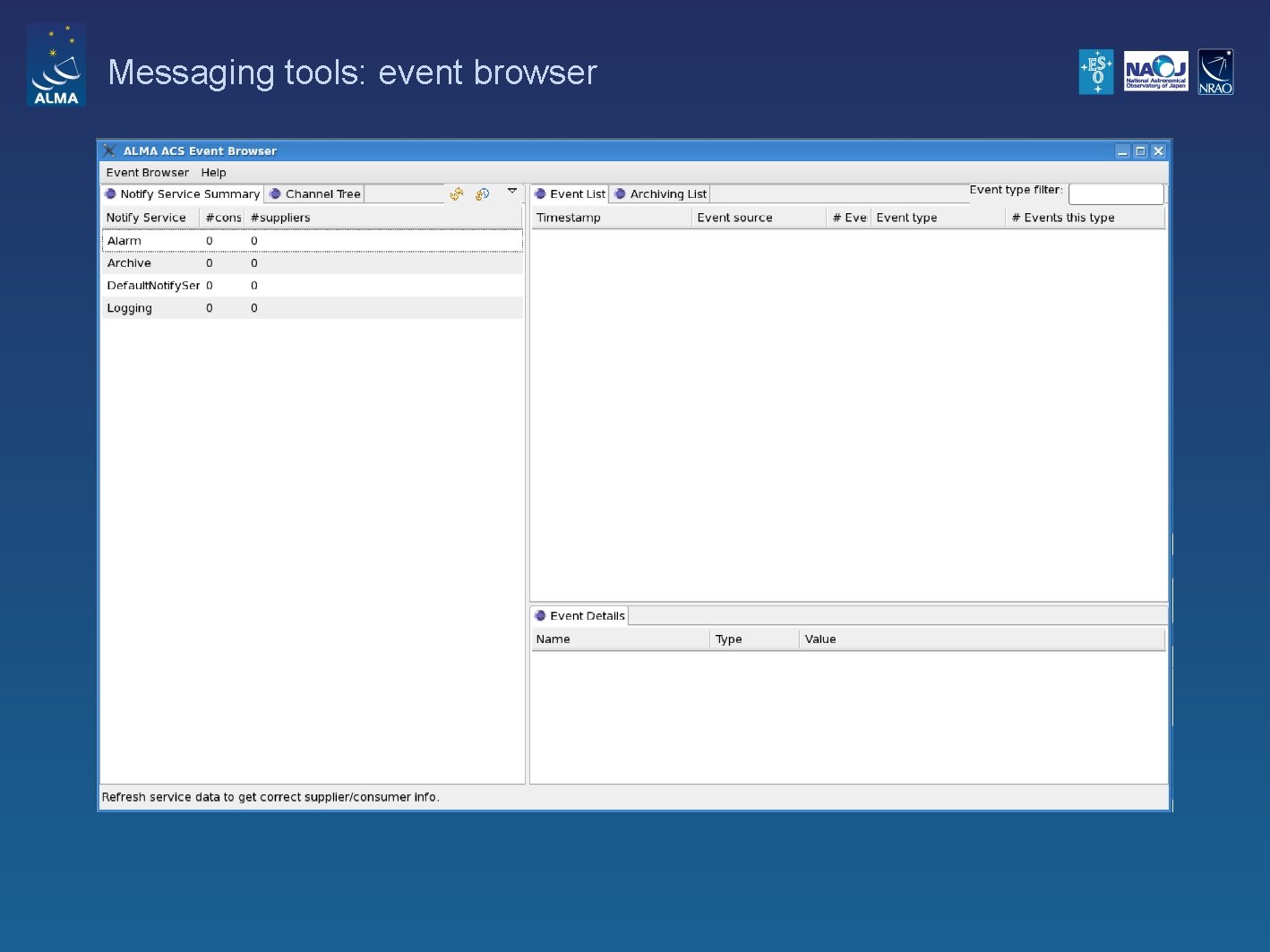Viewport: 1270px width, 952px height.
Task: Open the Help menu
Action: (x=214, y=173)
